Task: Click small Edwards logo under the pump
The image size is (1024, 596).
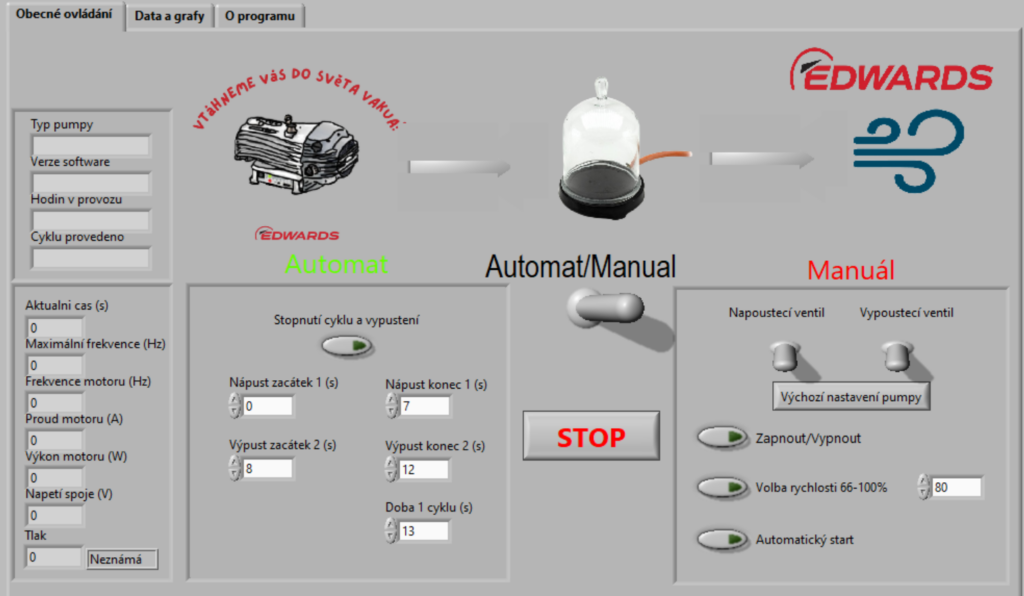Action: [297, 234]
